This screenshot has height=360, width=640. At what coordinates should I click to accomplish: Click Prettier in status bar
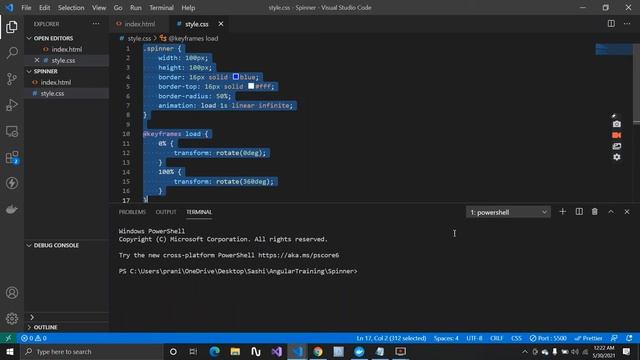point(588,338)
